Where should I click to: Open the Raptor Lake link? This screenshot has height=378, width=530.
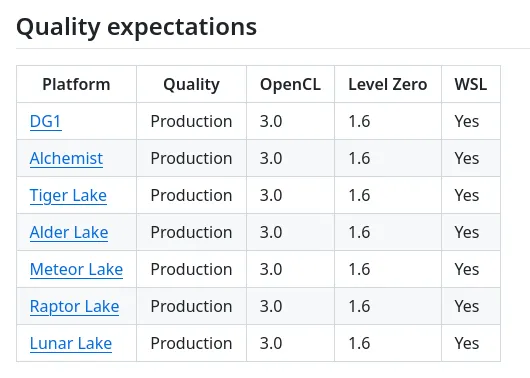click(x=74, y=306)
